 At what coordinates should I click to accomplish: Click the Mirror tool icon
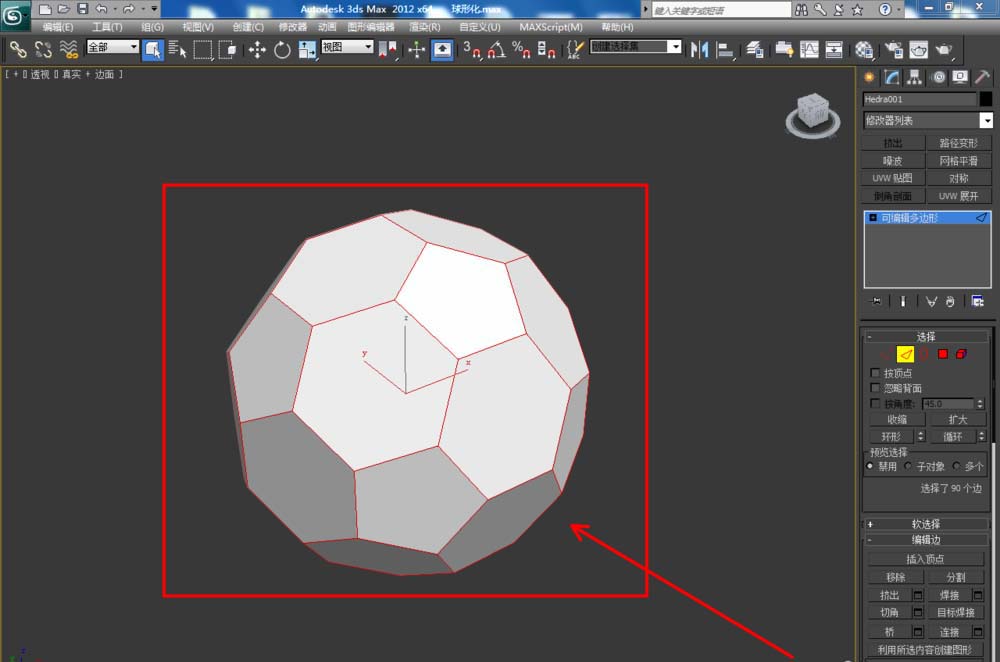pos(700,49)
